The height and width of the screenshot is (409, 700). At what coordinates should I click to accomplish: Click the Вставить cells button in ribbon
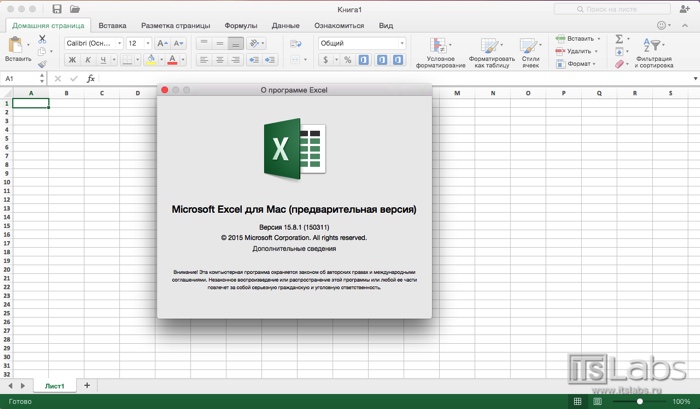pos(578,39)
